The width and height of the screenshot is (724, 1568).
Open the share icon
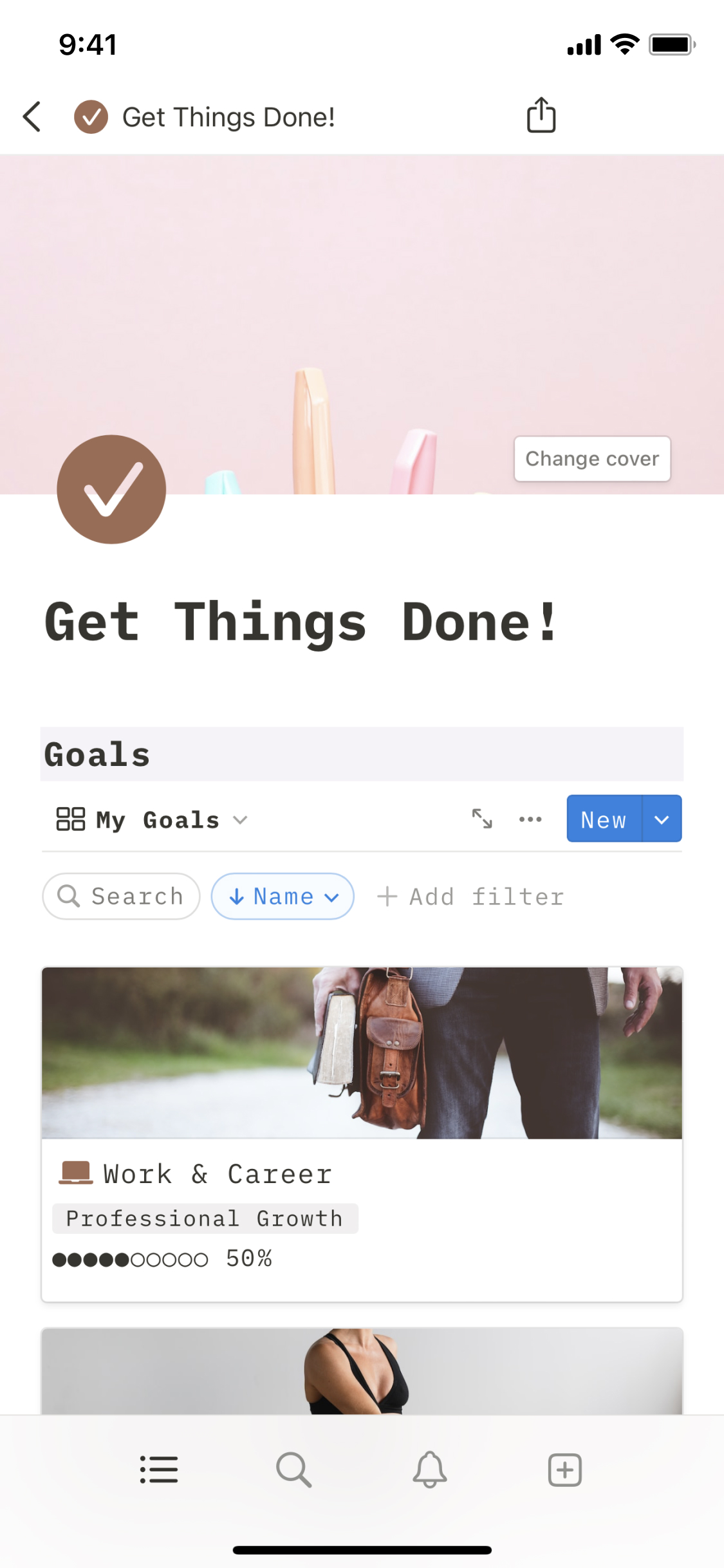pos(541,115)
